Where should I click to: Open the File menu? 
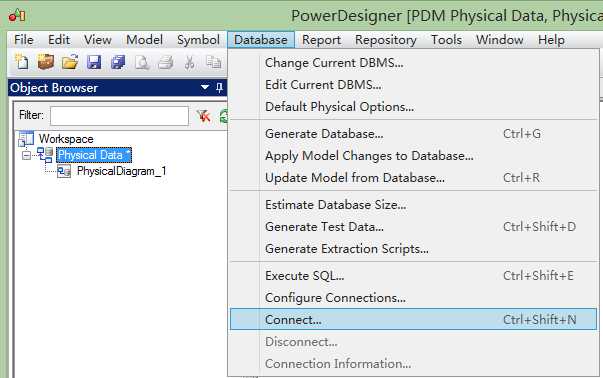pyautogui.click(x=24, y=40)
